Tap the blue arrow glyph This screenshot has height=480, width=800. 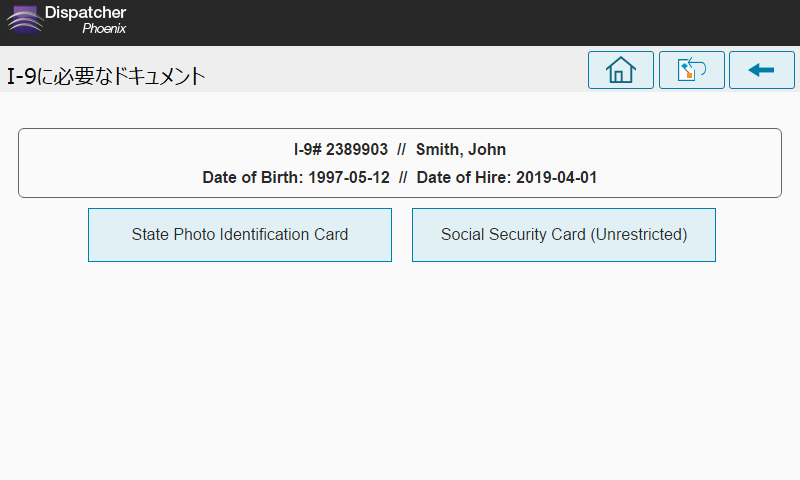point(761,70)
